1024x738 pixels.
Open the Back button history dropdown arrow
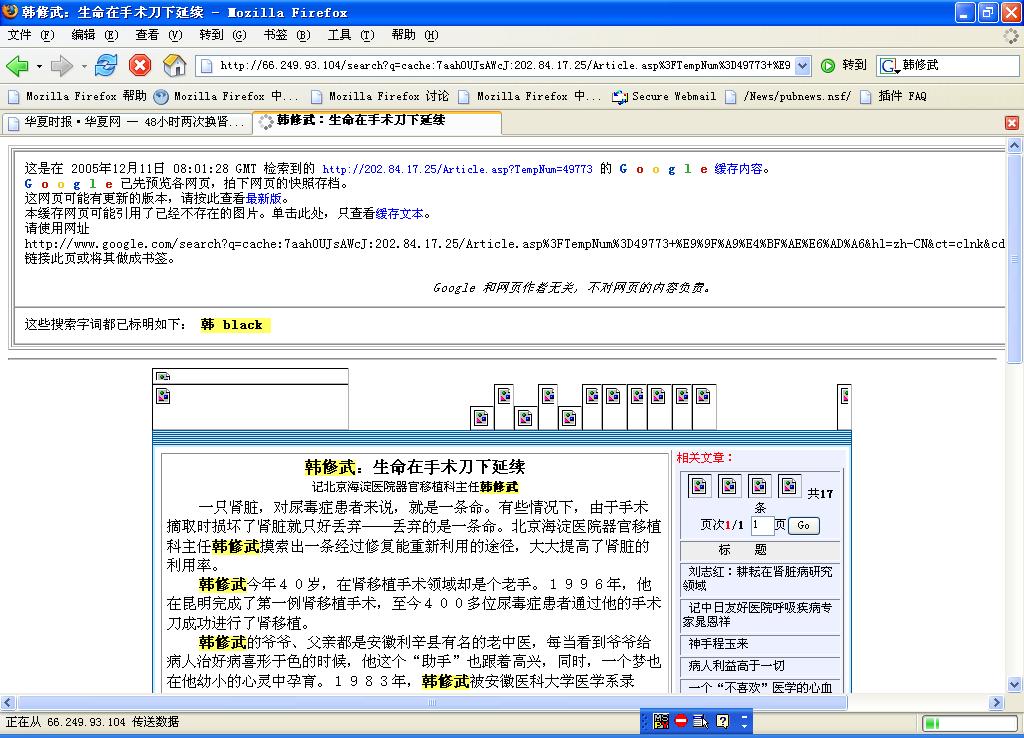click(39, 66)
